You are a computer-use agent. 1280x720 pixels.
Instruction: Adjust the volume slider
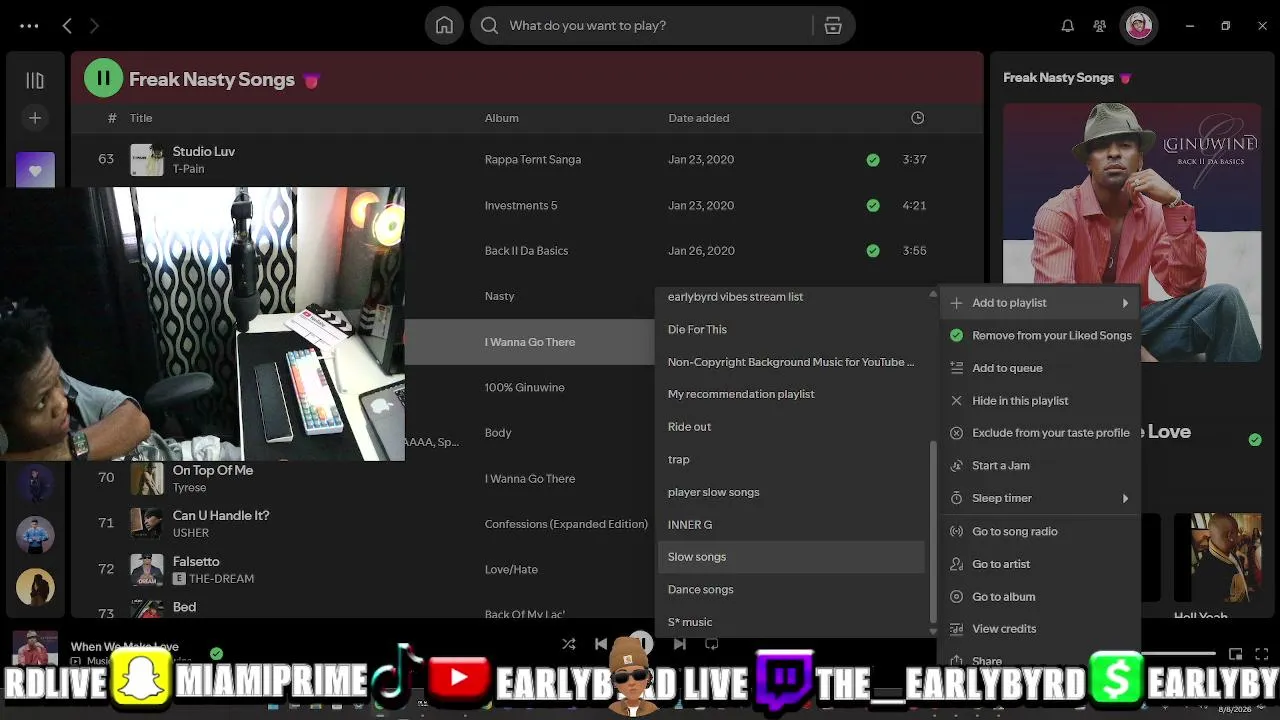[x=1180, y=654]
